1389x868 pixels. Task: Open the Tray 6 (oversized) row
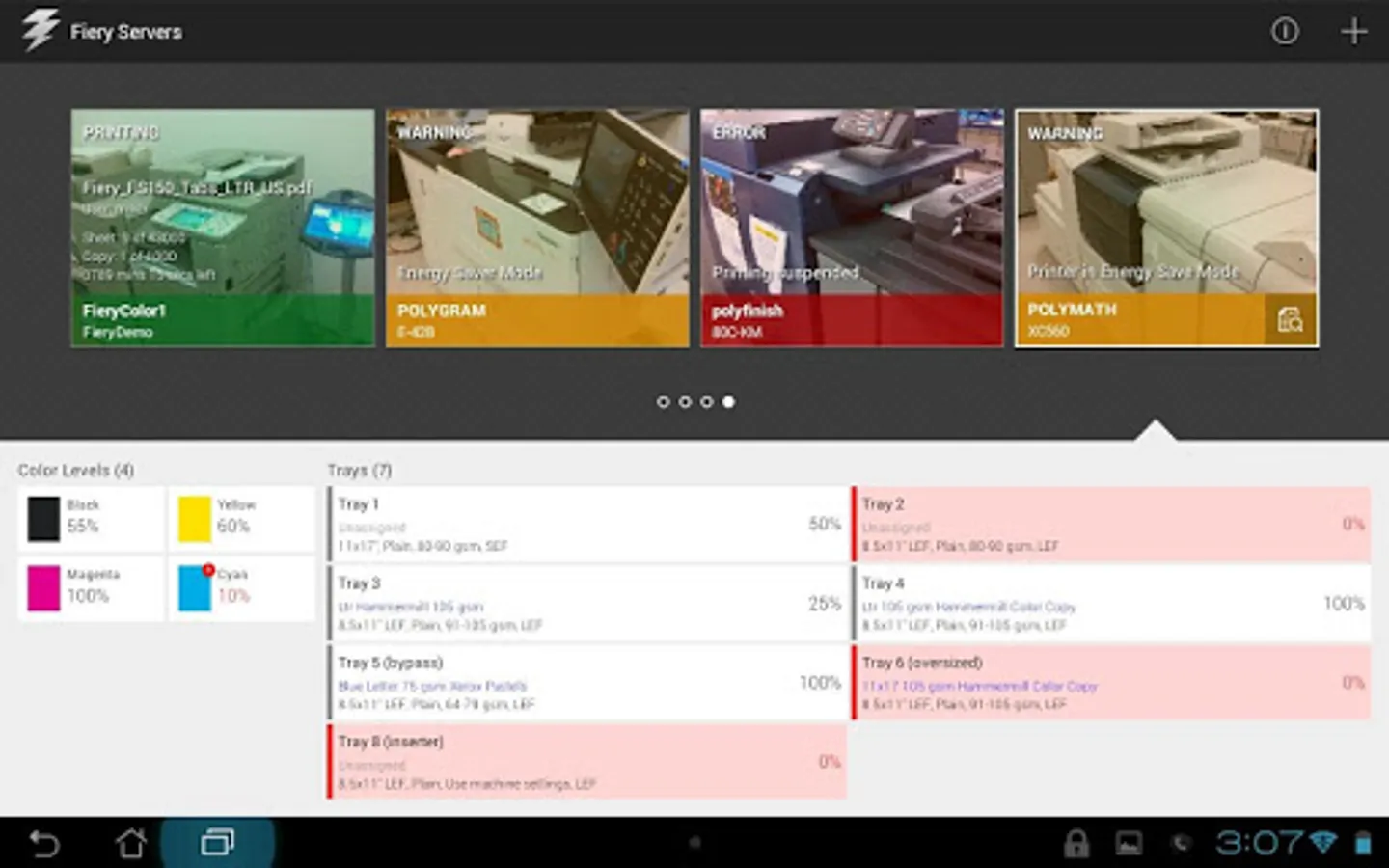pyautogui.click(x=1111, y=682)
